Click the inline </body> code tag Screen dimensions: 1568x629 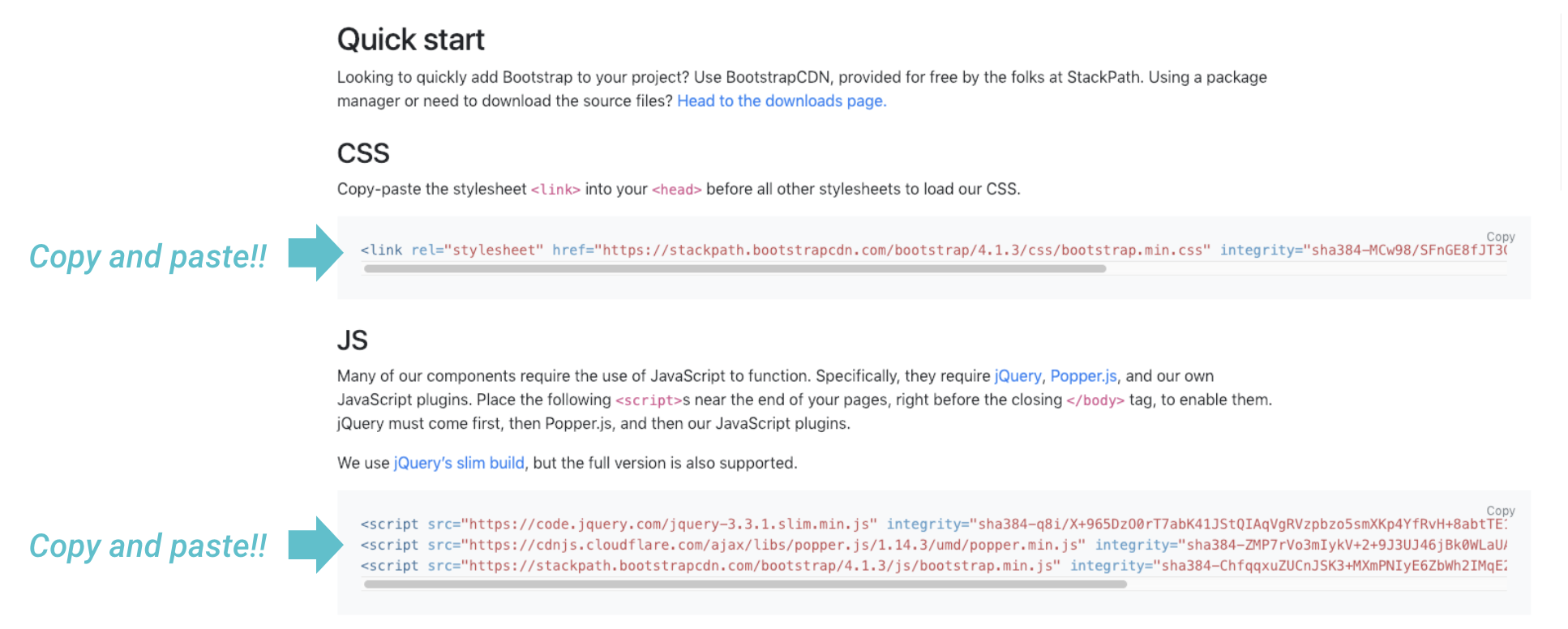pyautogui.click(x=1095, y=400)
